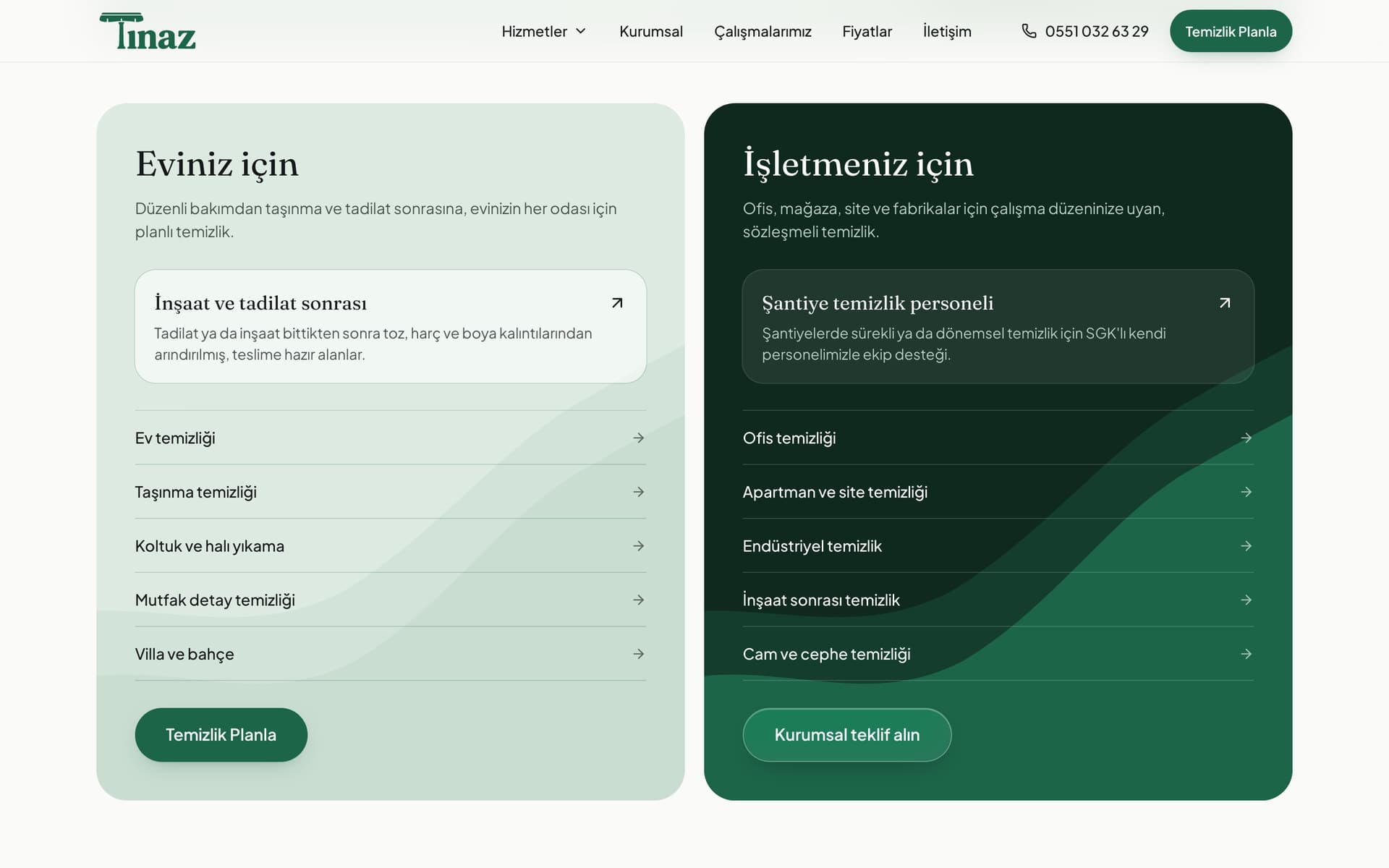Click the arrow next to Mutfak detay temizliği

638,600
